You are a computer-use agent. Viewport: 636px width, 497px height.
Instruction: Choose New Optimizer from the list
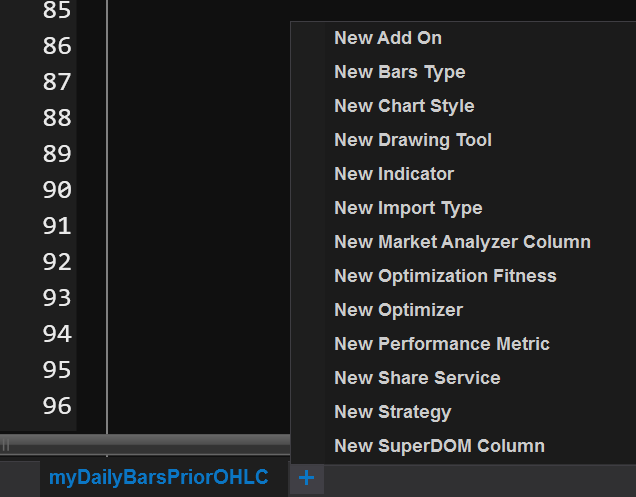pos(398,310)
